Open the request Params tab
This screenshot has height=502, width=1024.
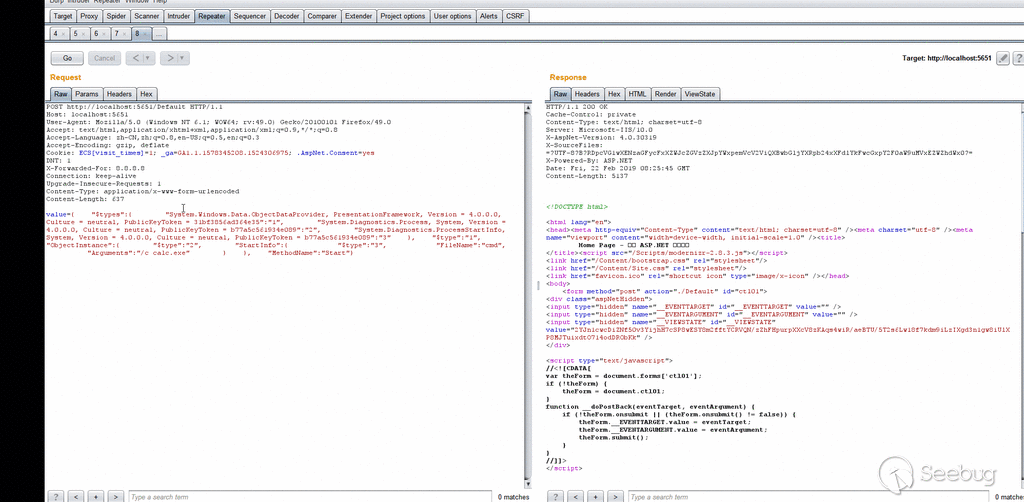click(87, 94)
